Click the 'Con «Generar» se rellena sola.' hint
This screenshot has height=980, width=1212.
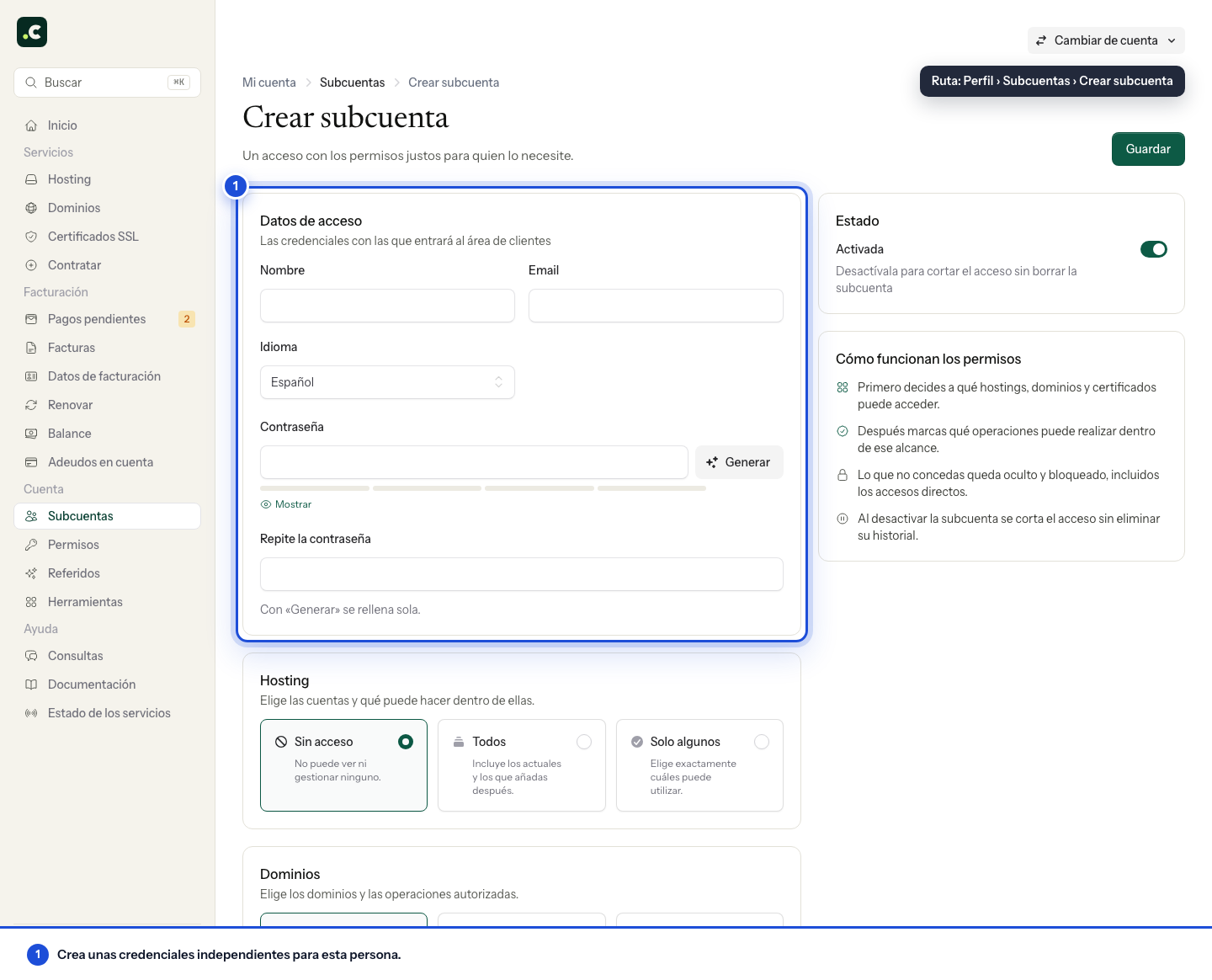click(x=340, y=610)
